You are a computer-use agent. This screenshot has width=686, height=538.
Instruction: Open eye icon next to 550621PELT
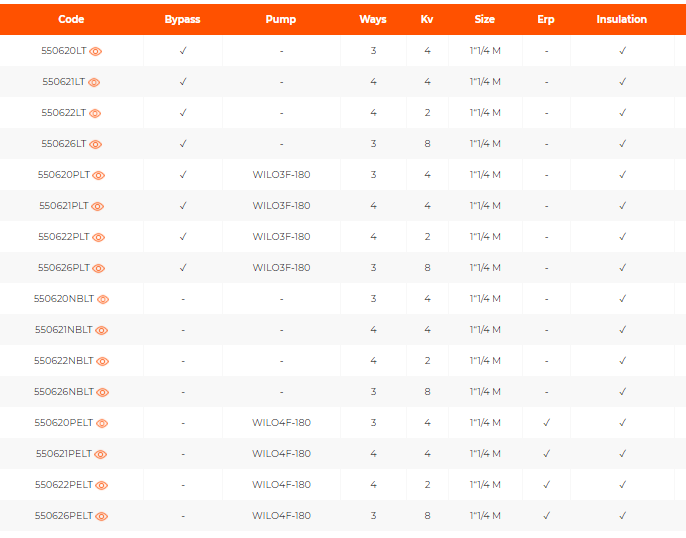[100, 454]
